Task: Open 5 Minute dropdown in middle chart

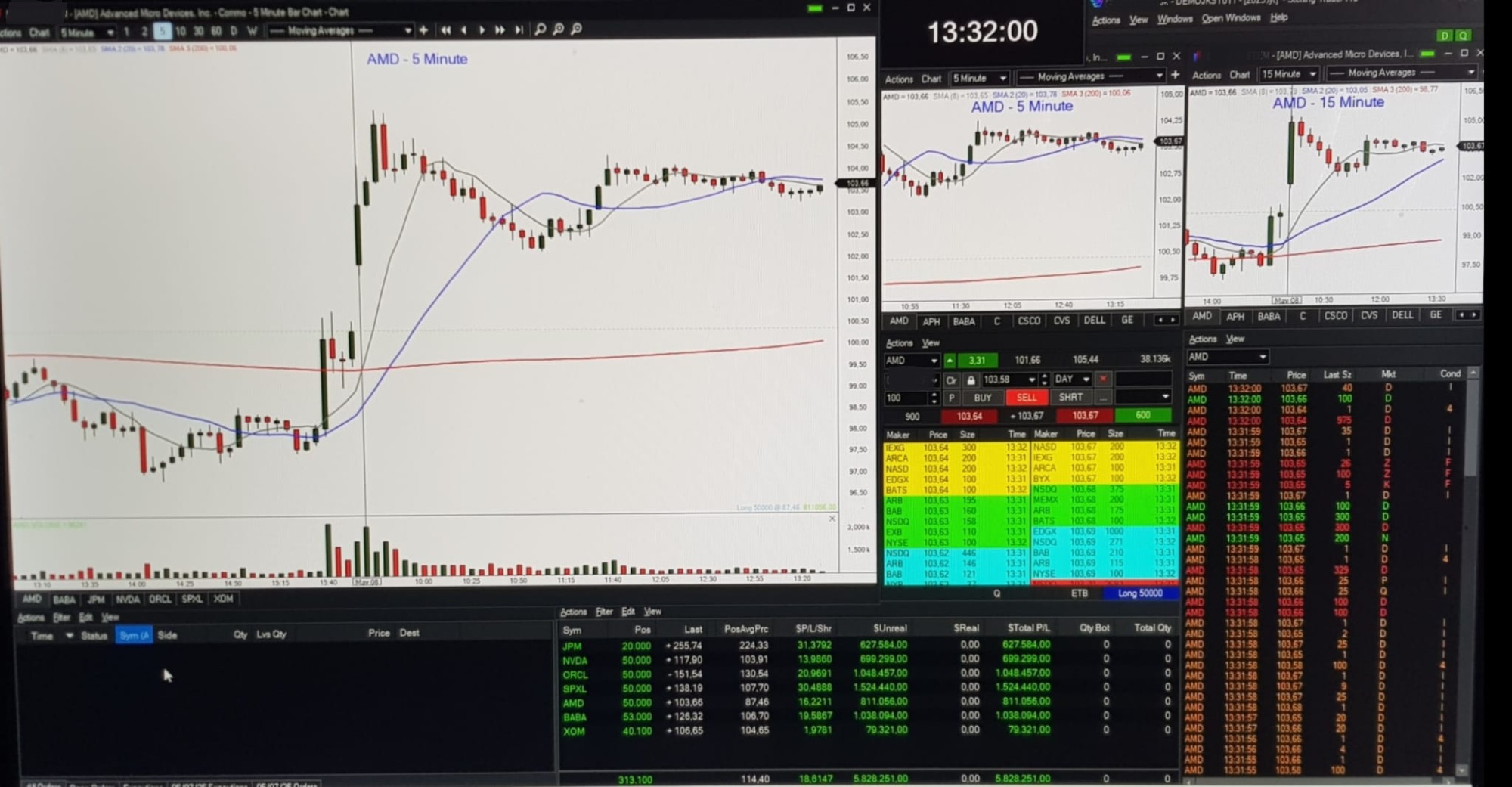Action: click(980, 78)
